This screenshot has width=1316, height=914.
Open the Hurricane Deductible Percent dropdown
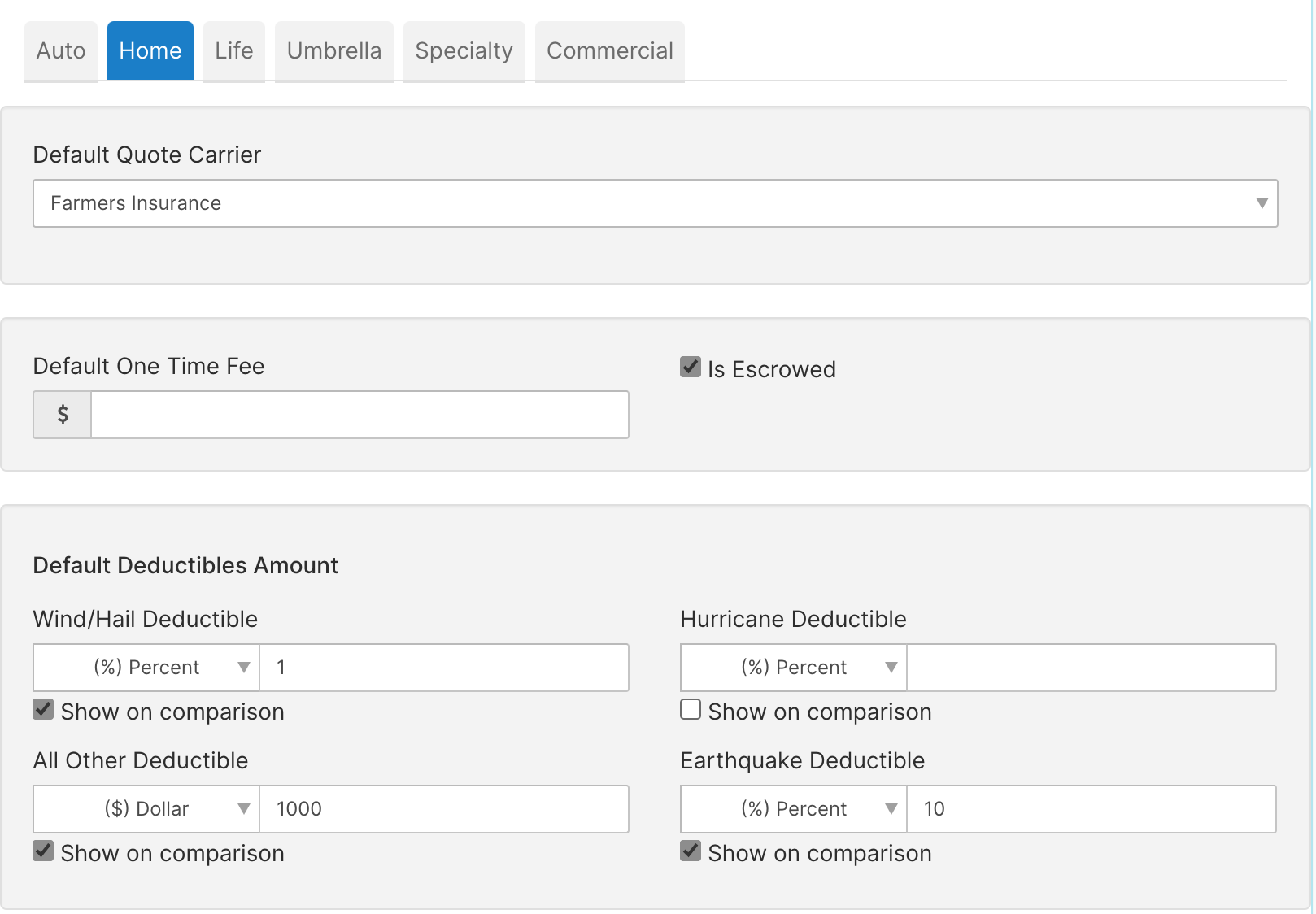pyautogui.click(x=792, y=667)
